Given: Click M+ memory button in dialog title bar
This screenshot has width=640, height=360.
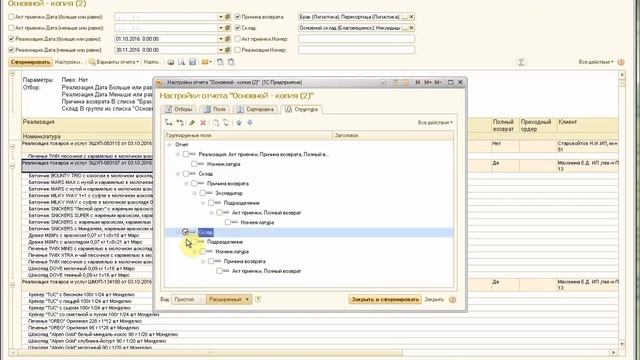Looking at the screenshot, I should (428, 82).
